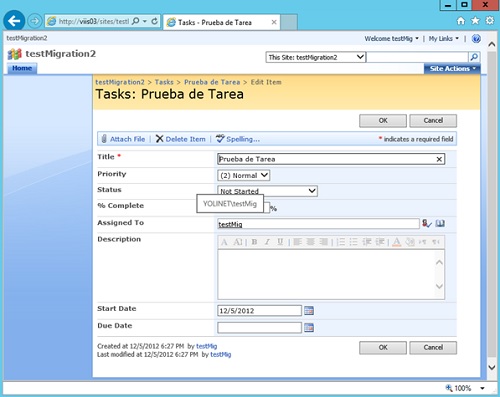Click inside the Description text area

pos(331,274)
